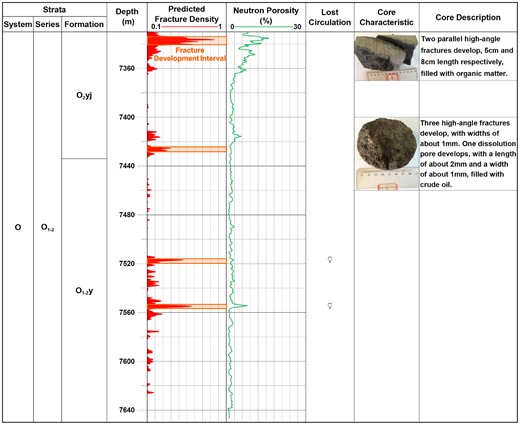Click the 'Two parallel high-angle fractures' description
The width and height of the screenshot is (520, 425).
click(x=467, y=56)
